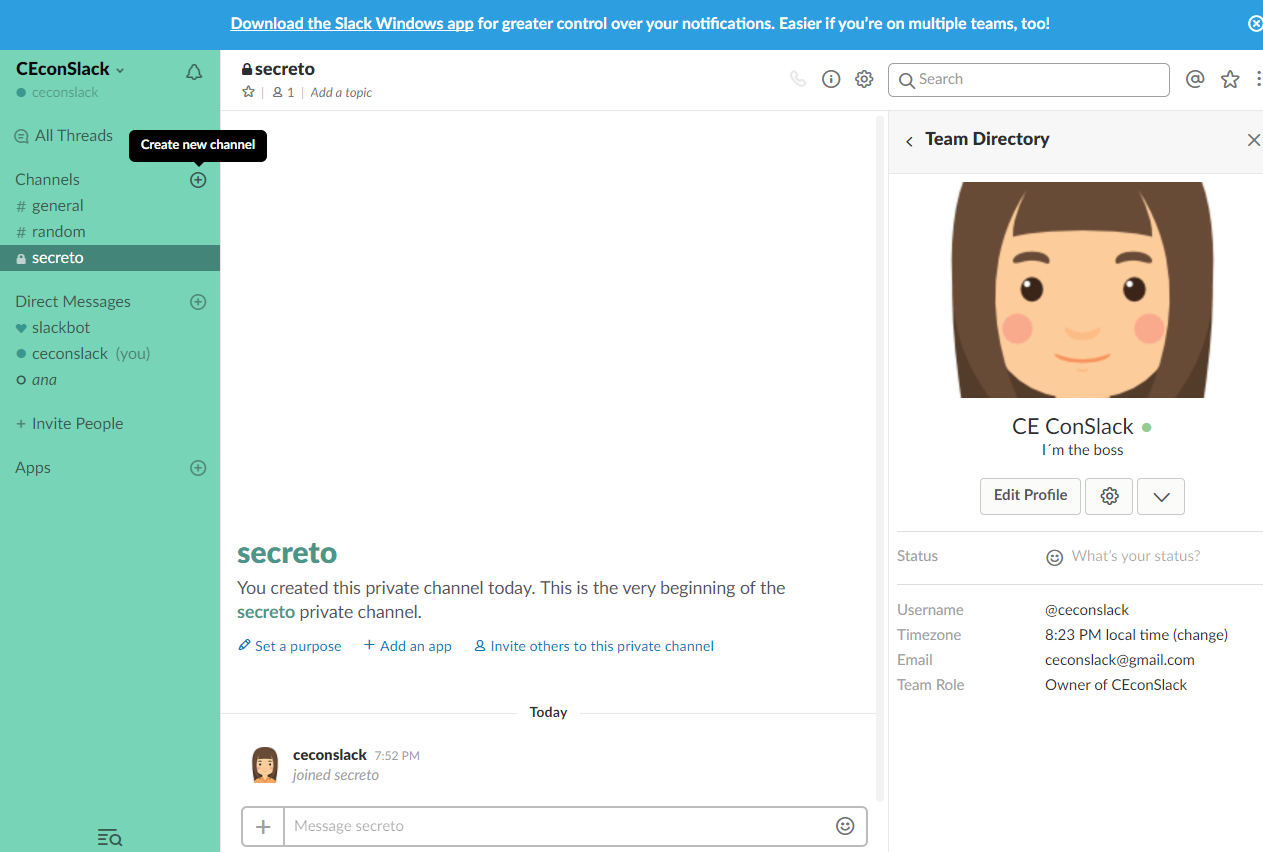Browse apps using the Apps plus icon

coord(198,468)
